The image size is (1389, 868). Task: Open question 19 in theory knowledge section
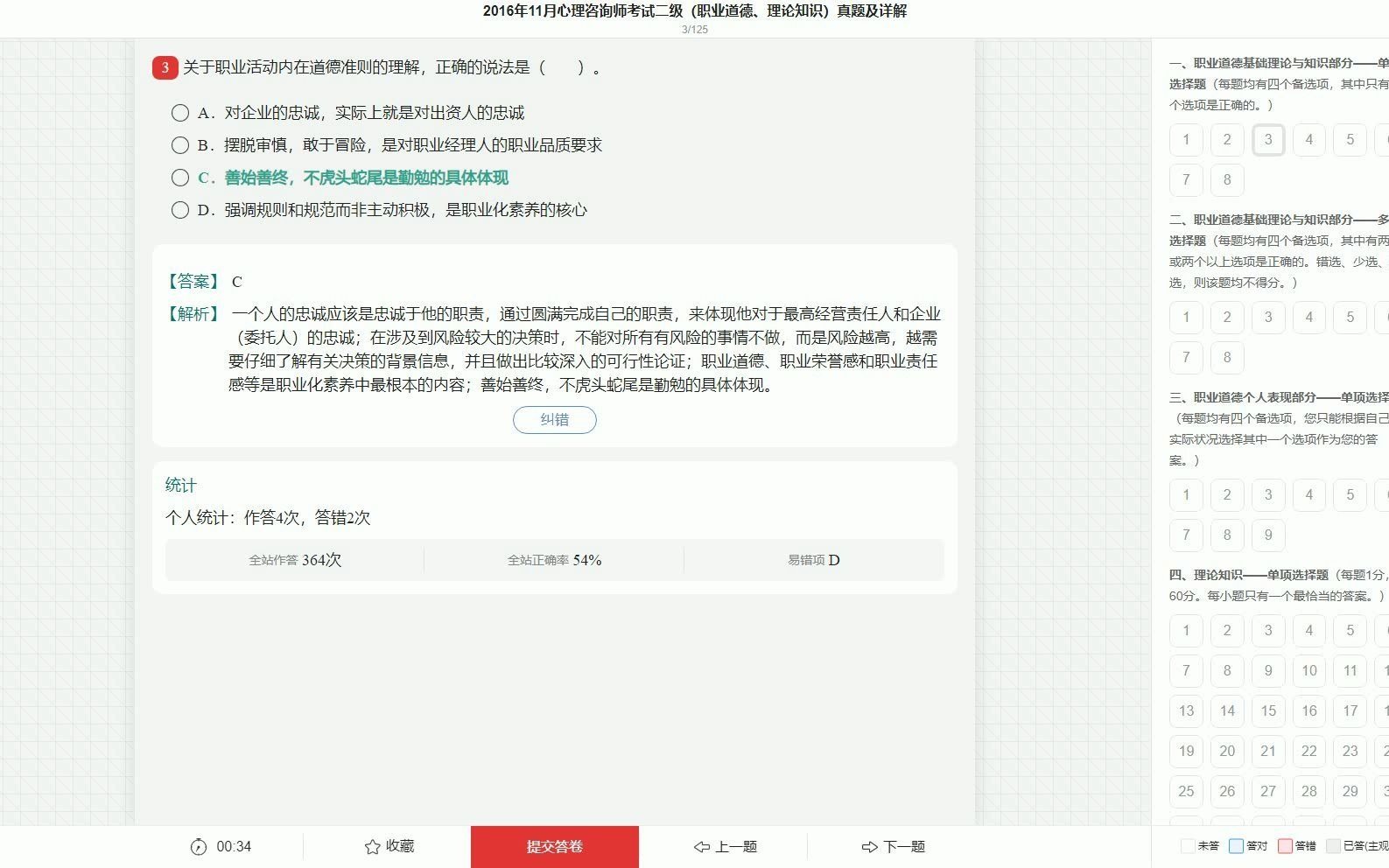coord(1186,751)
